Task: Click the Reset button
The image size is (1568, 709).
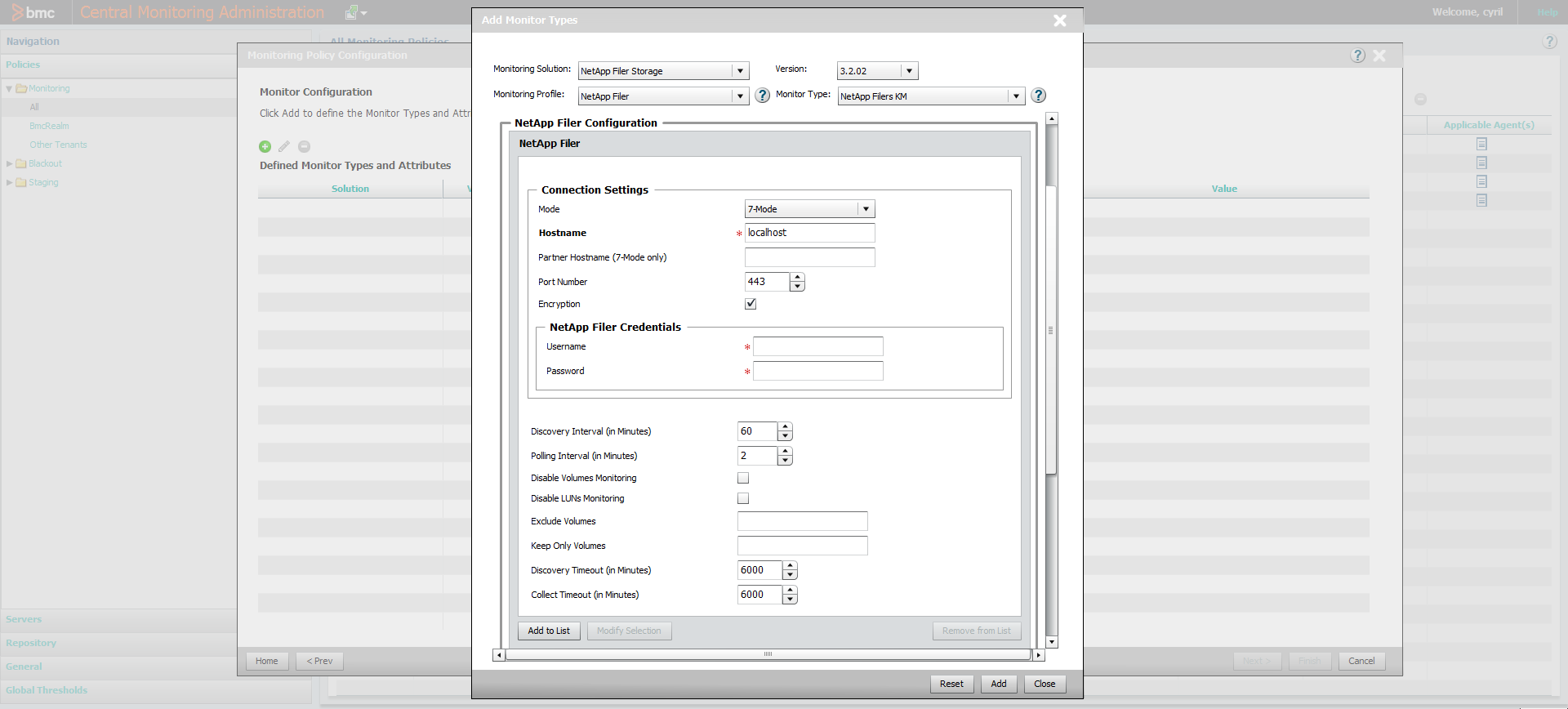Action: coord(951,684)
